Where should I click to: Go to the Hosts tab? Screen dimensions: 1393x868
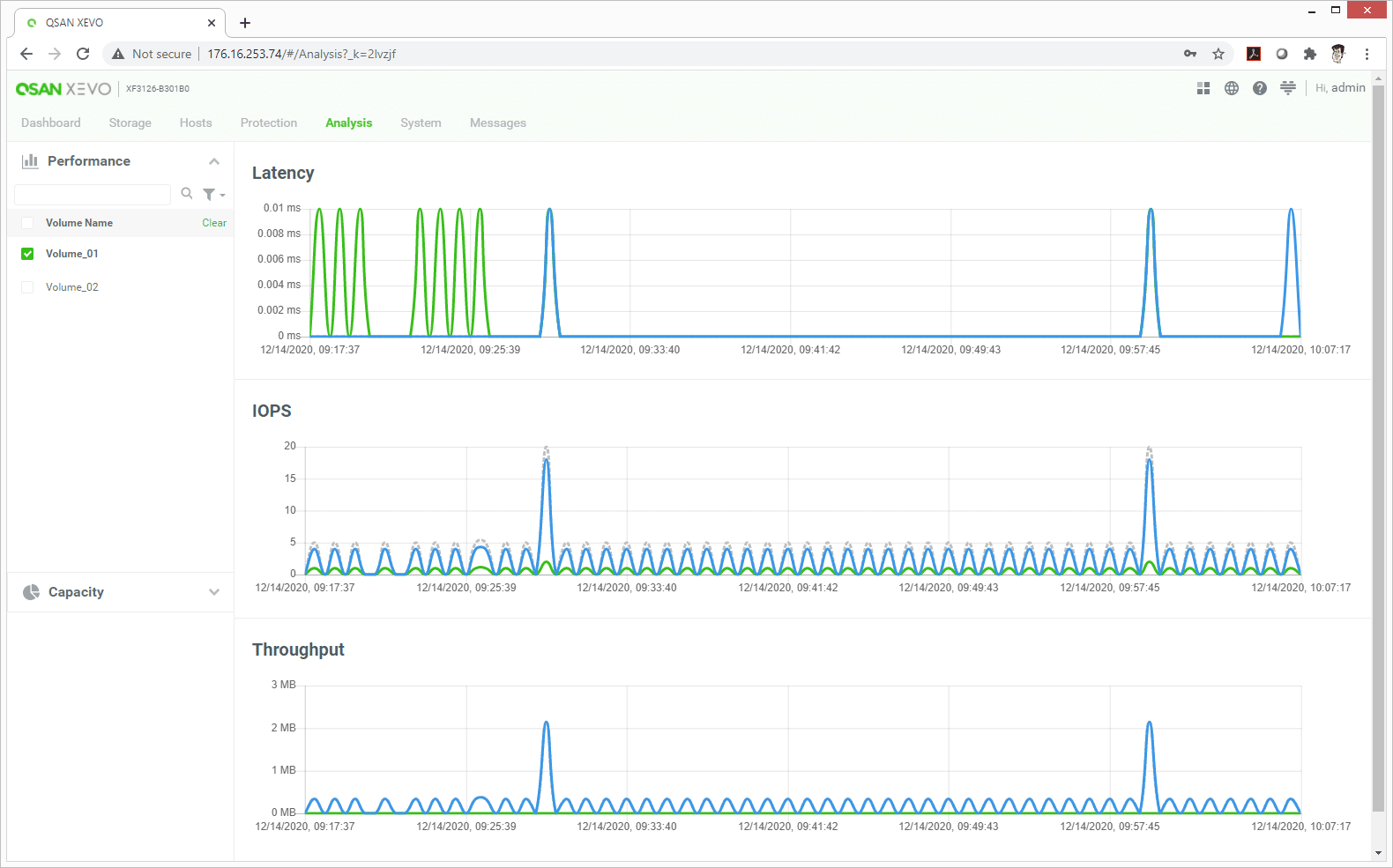tap(196, 123)
